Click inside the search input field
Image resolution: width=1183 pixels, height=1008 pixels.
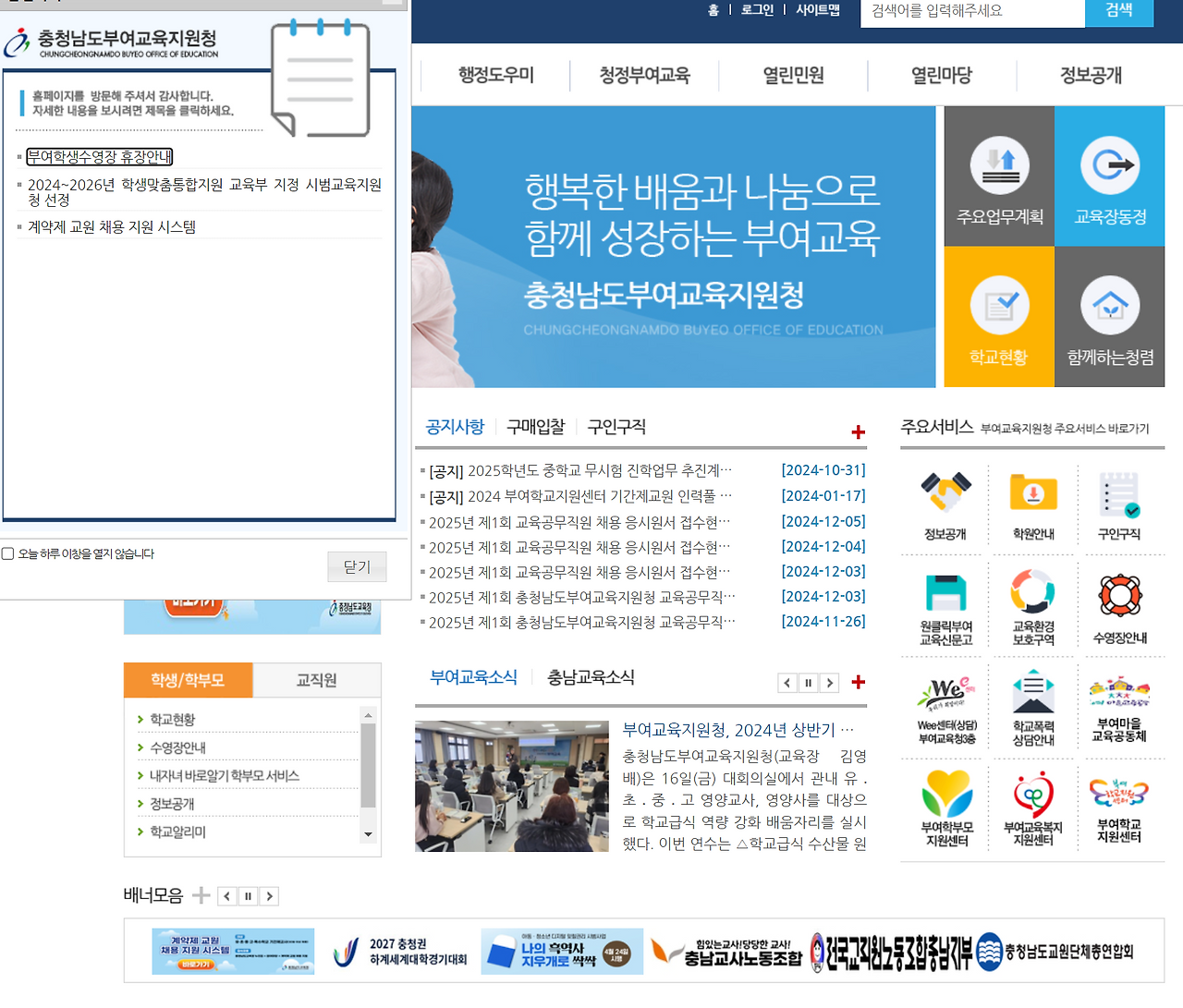click(x=970, y=13)
